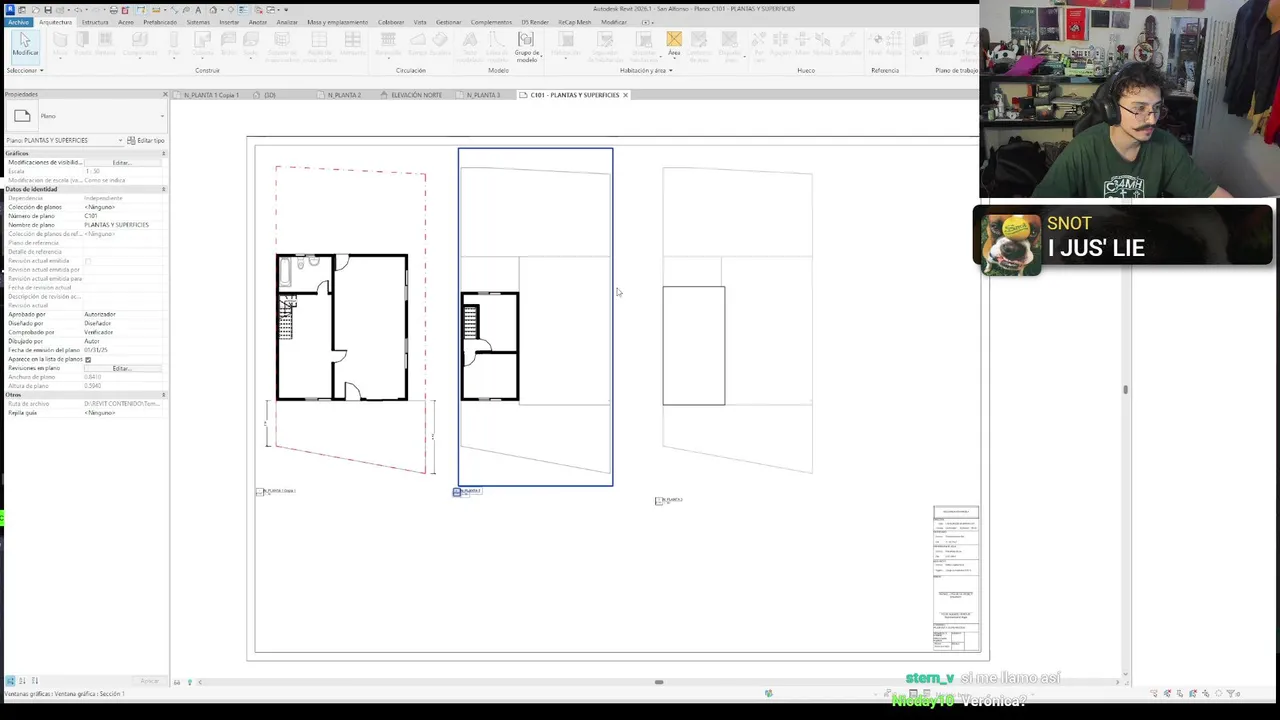Screen dimensions: 1280x720
Task: Select the N_PLANTA 2 viewport with stairs
Action: [x=535, y=317]
